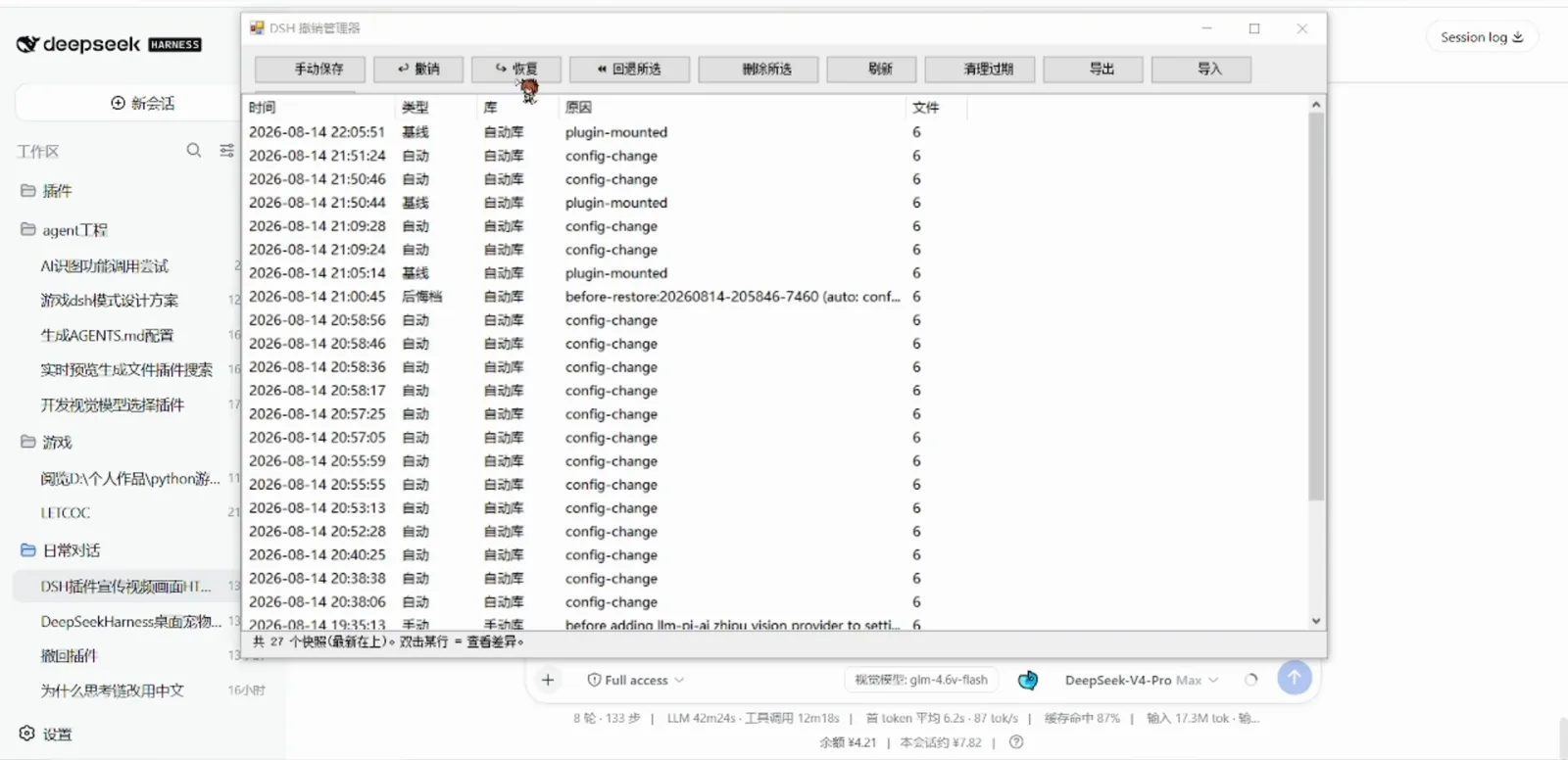Click the snapshot list scroll-down arrow
This screenshot has height=760, width=1568.
(x=1316, y=621)
